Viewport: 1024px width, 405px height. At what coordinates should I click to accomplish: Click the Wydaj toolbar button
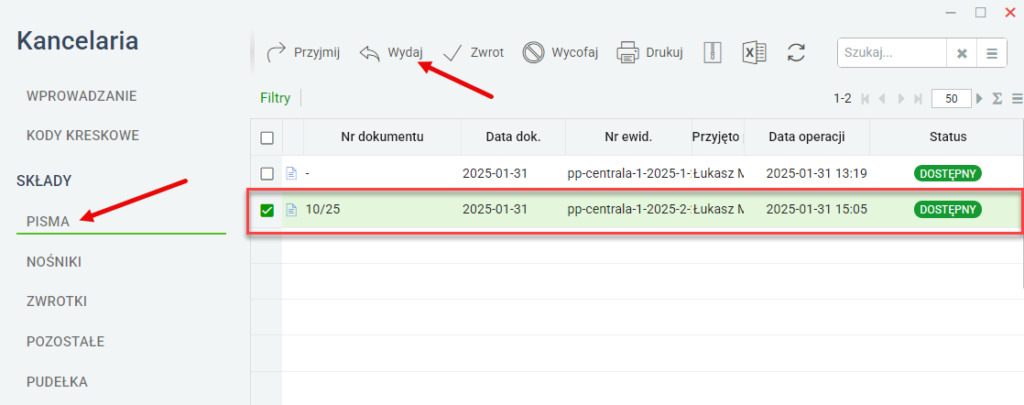(x=391, y=53)
